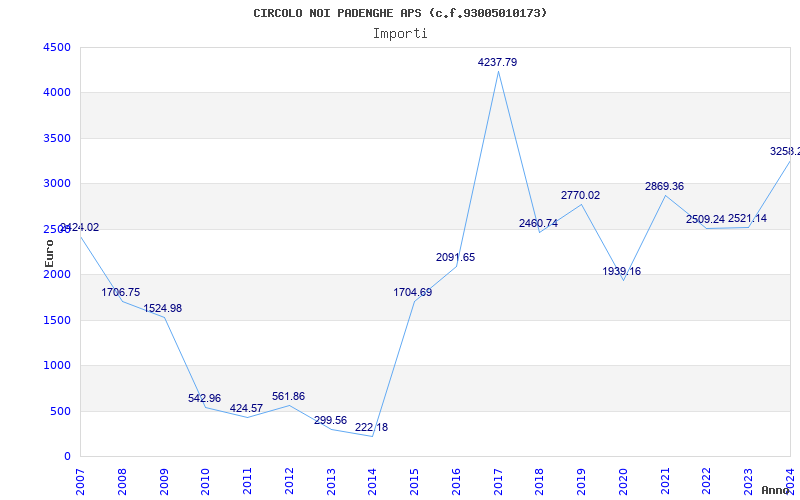The width and height of the screenshot is (800, 500).
Task: Click the 2015 x-axis year
Action: click(414, 482)
